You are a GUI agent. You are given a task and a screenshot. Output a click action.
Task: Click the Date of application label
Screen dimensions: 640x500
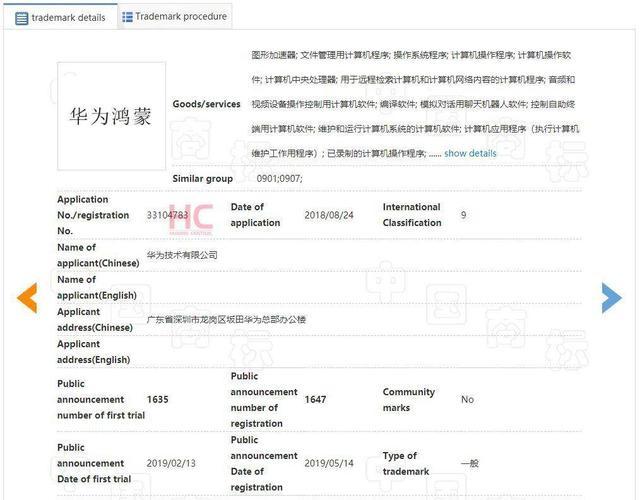click(x=256, y=215)
